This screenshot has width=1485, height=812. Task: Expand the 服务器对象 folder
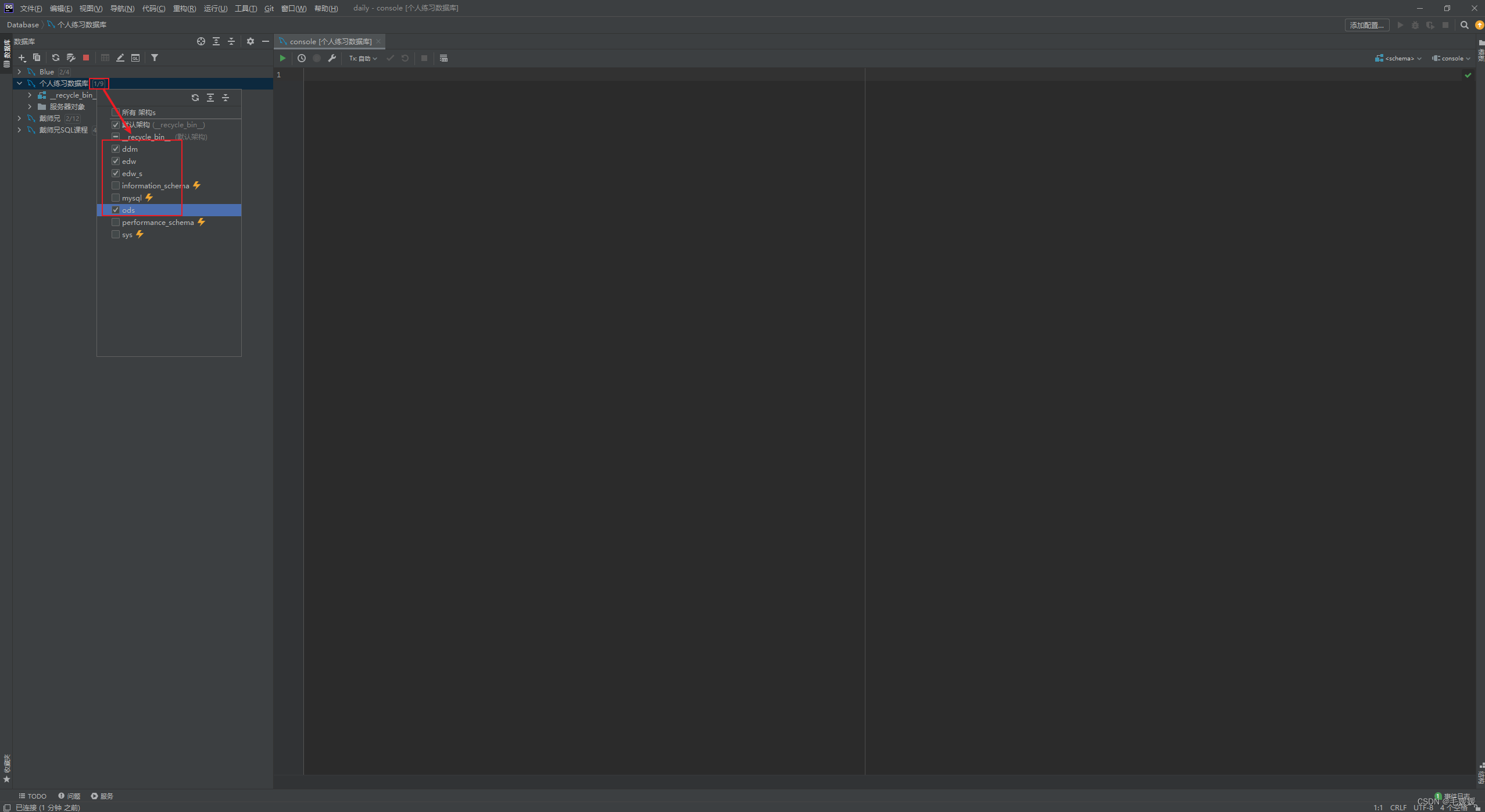click(x=30, y=106)
